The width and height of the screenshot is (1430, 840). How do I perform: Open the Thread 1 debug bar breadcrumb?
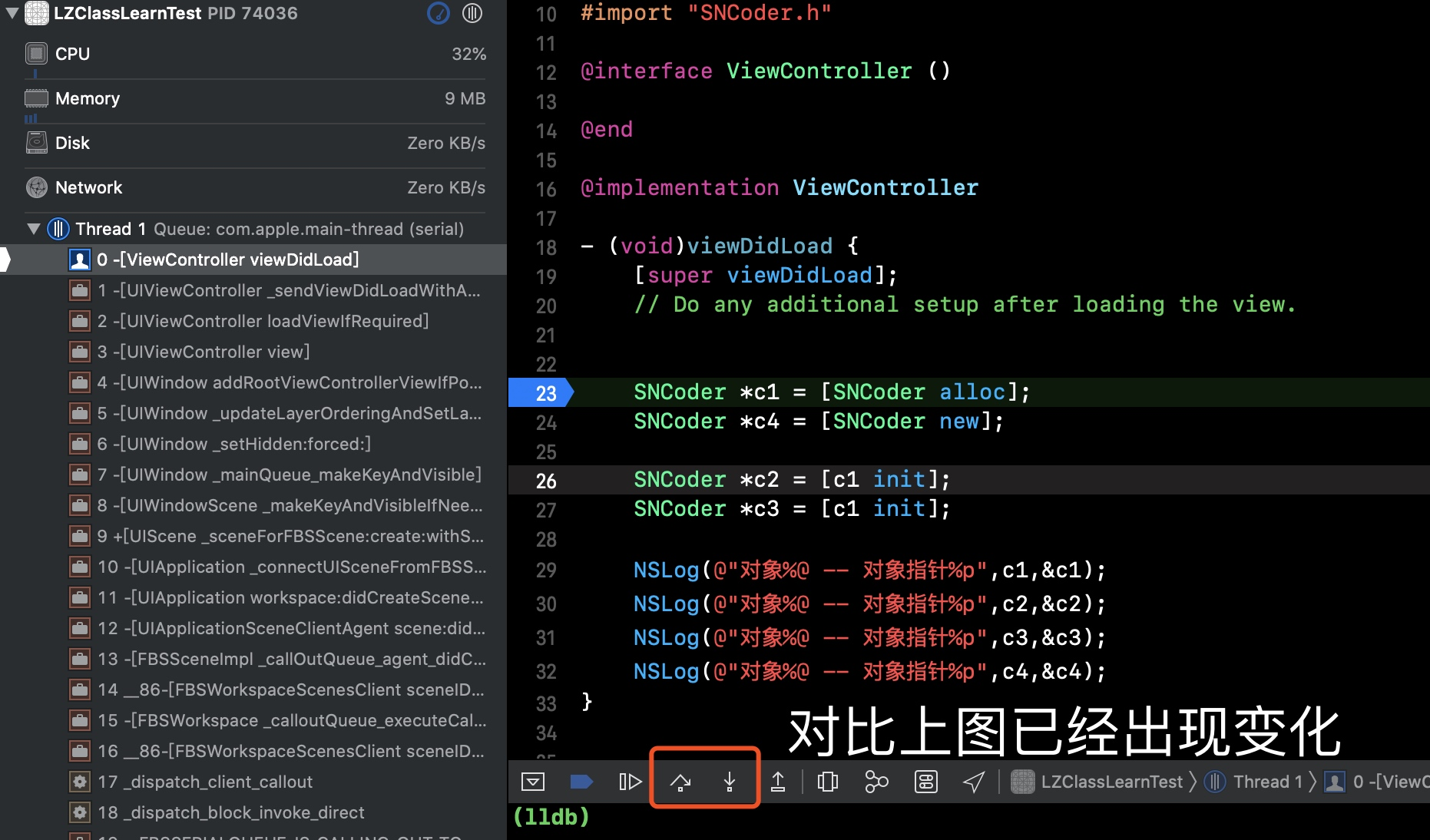(1253, 782)
